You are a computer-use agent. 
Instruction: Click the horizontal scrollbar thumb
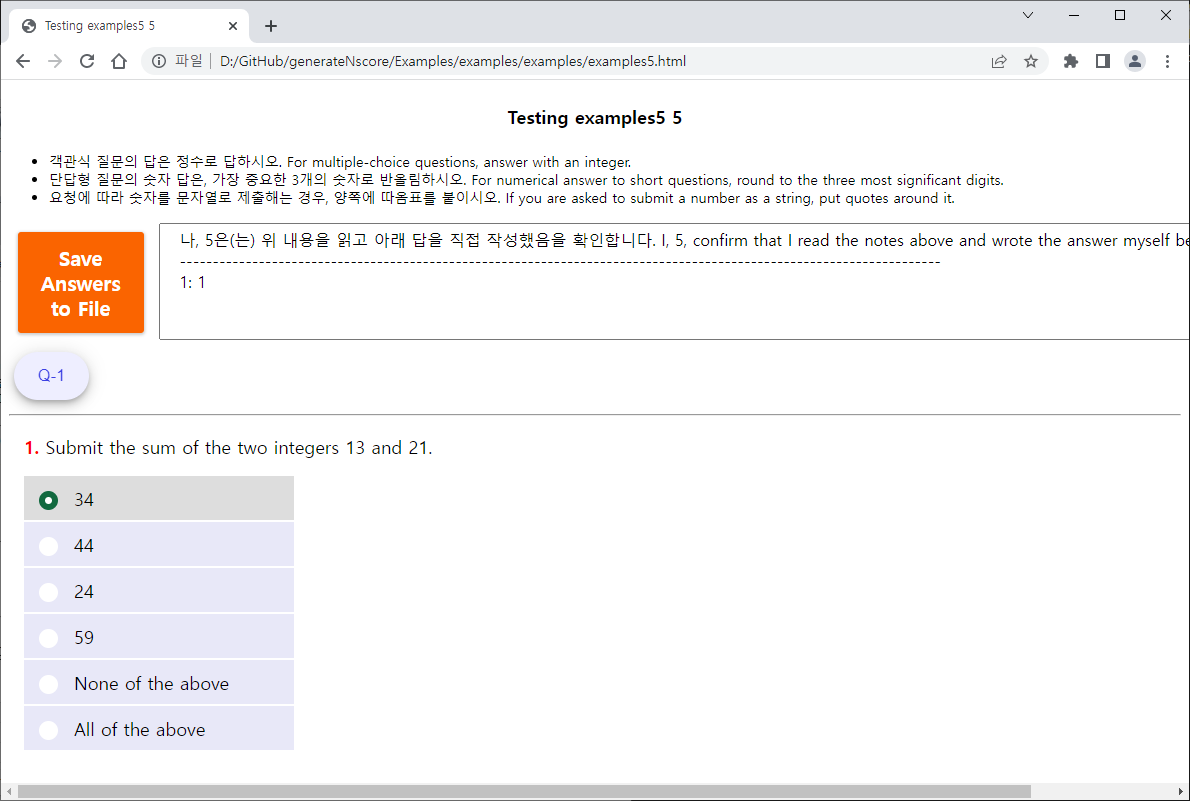pyautogui.click(x=524, y=792)
